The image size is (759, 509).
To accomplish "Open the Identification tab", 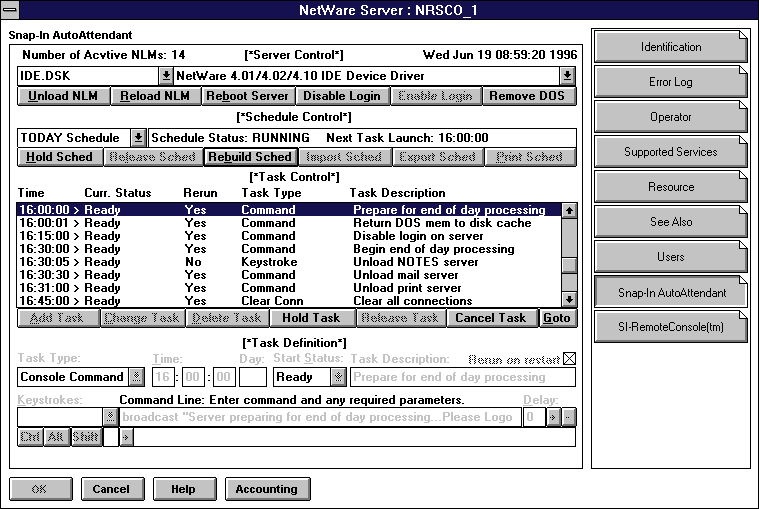I will coord(670,46).
